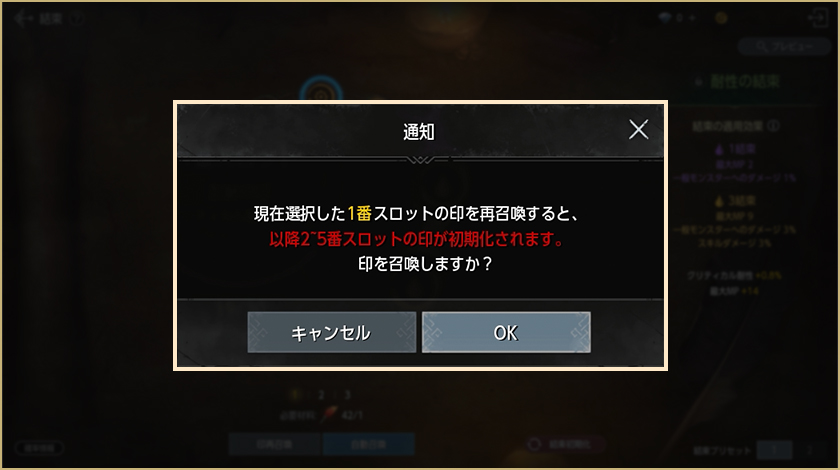Click the キャンセル button

click(x=332, y=332)
